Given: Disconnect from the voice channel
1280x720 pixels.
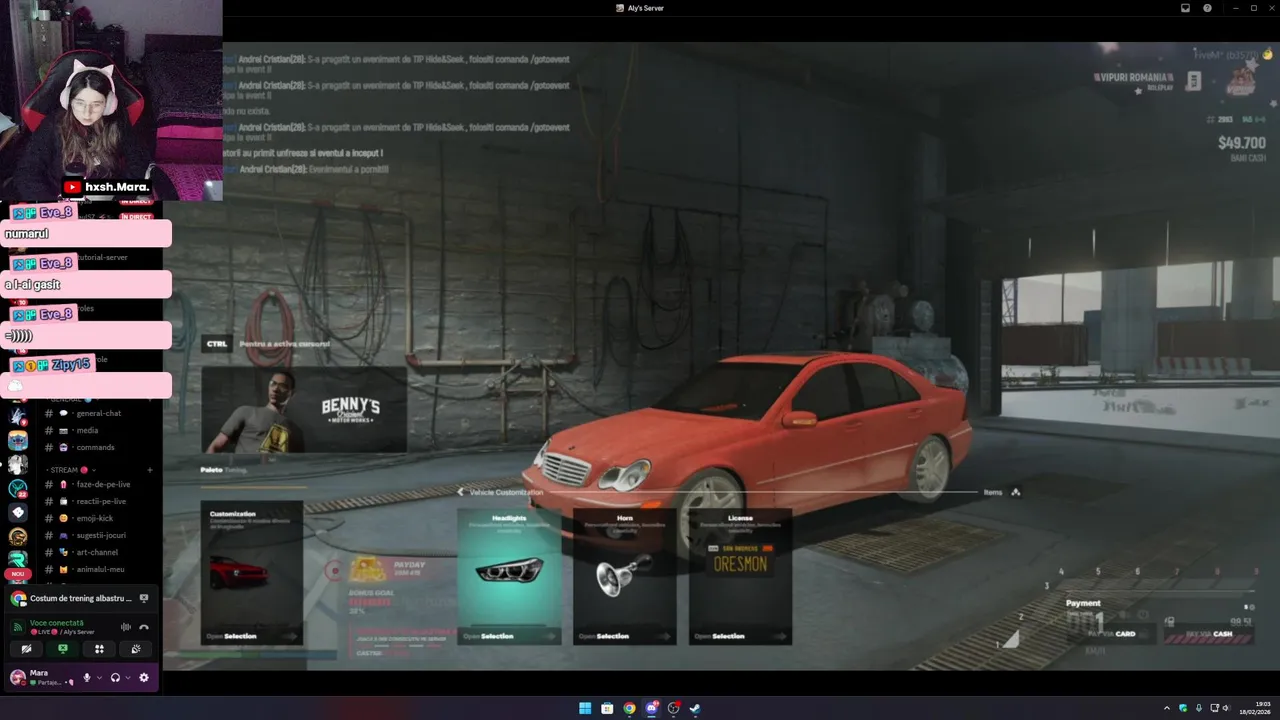Looking at the screenshot, I should point(144,627).
